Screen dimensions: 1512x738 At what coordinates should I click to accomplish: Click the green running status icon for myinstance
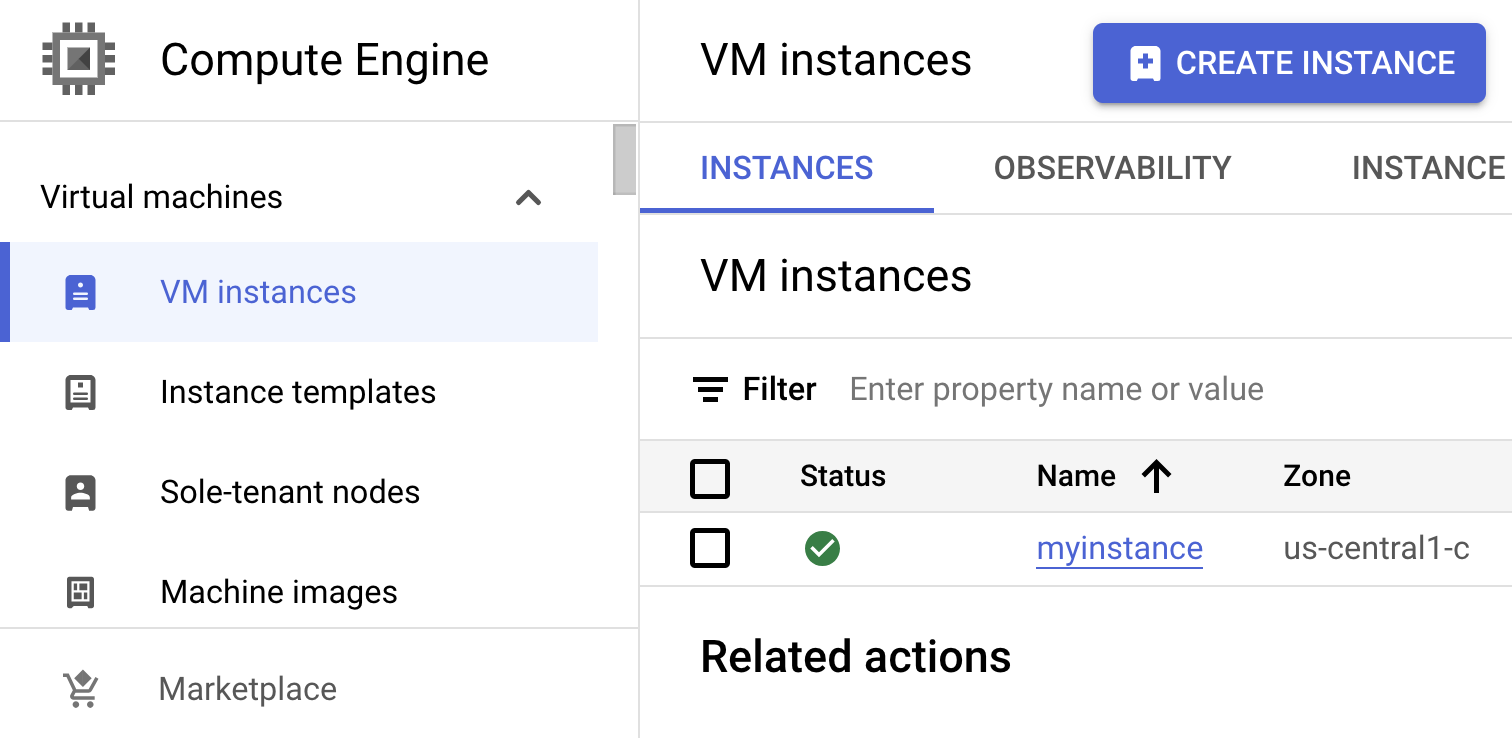tap(822, 548)
